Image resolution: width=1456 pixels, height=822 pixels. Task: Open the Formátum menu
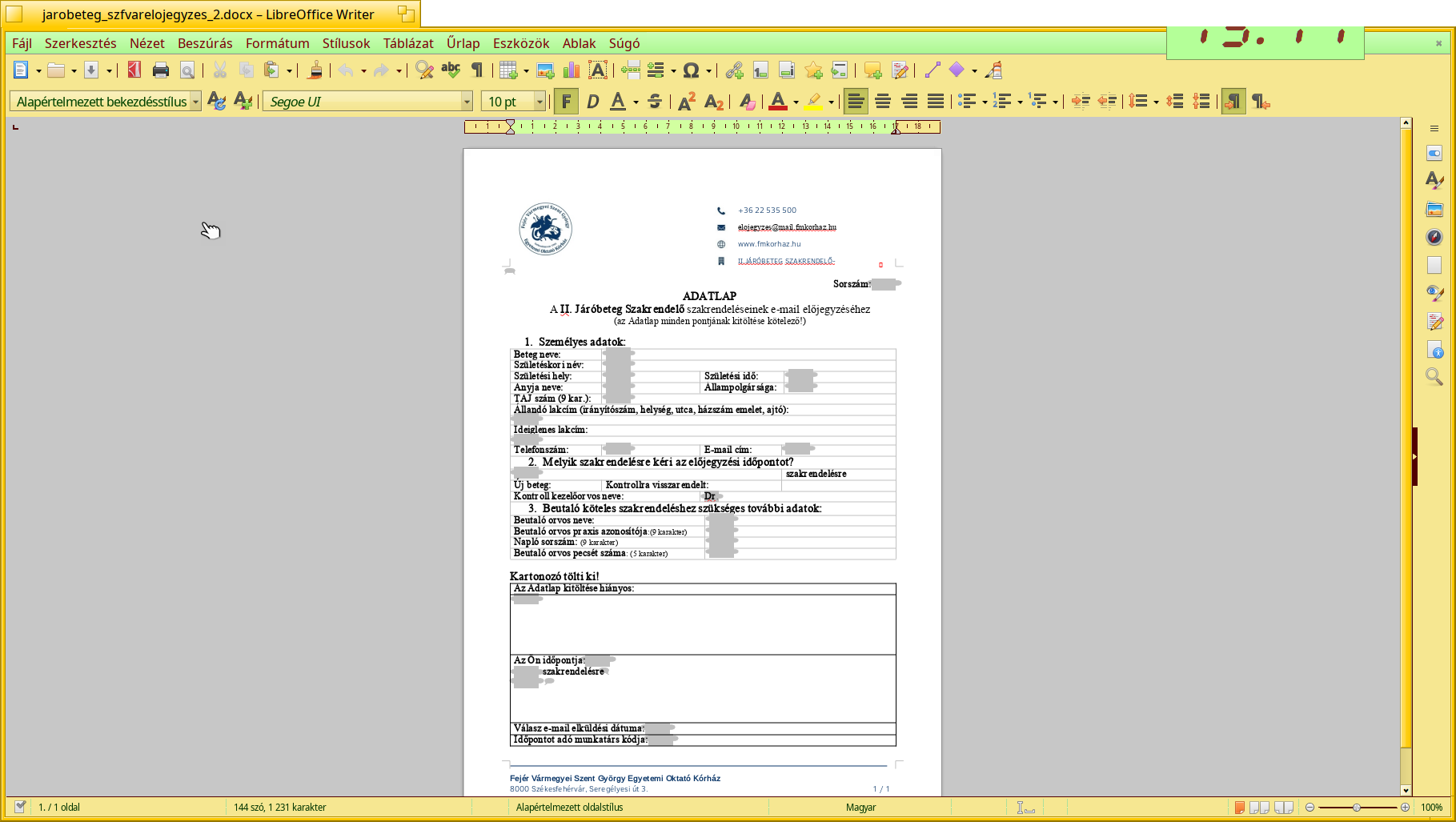277,43
